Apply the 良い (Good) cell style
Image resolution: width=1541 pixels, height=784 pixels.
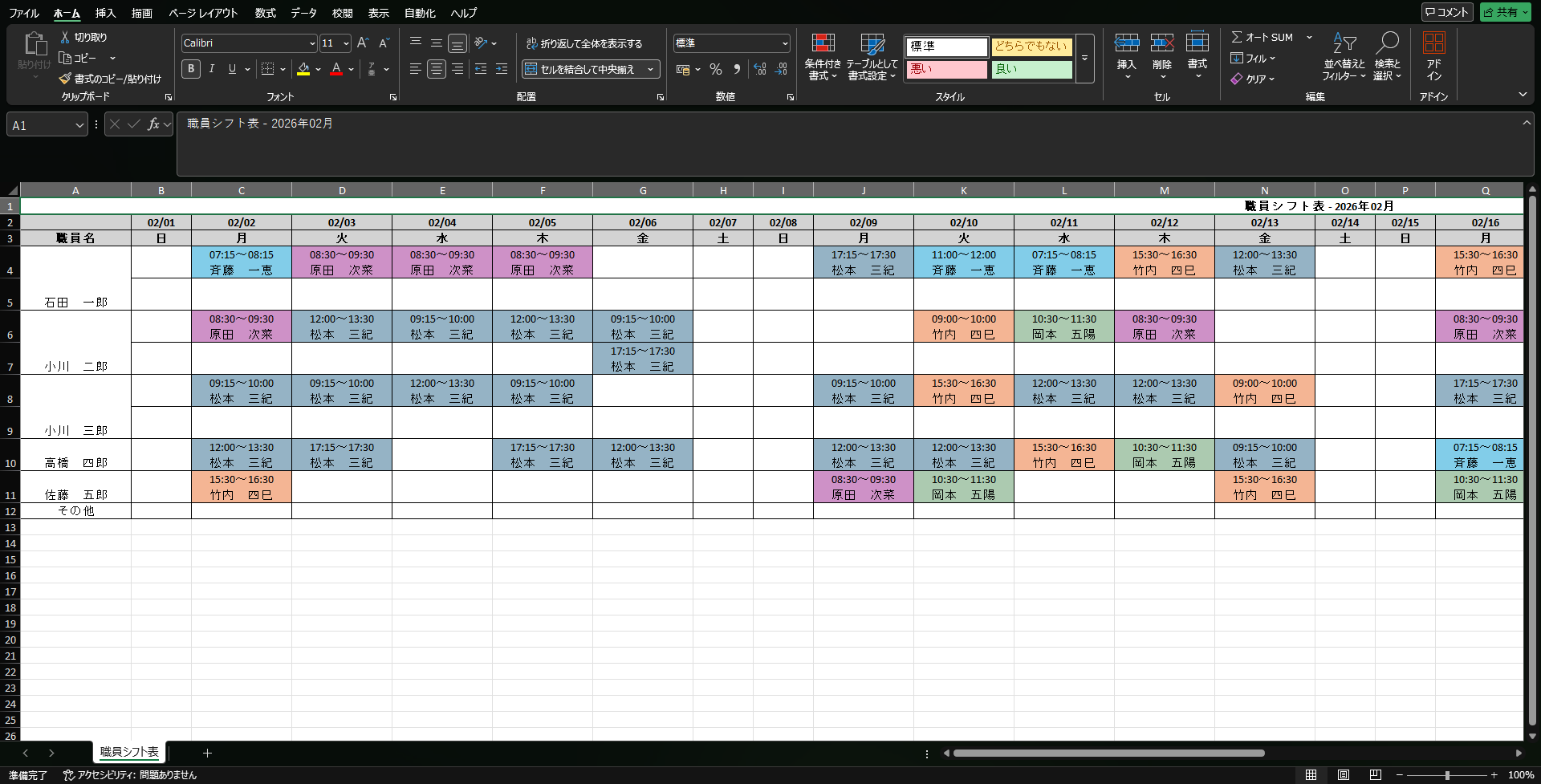click(1032, 71)
